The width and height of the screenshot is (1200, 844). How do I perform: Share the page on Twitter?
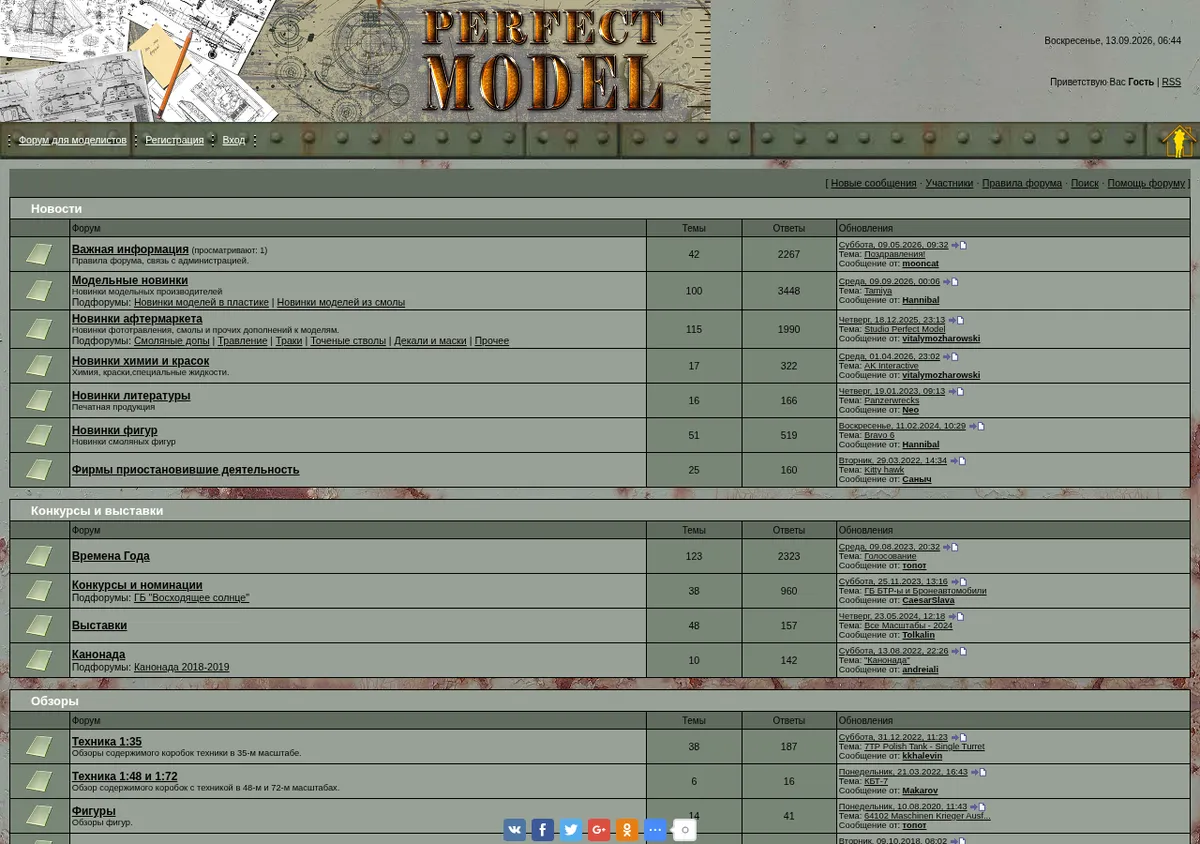point(571,829)
